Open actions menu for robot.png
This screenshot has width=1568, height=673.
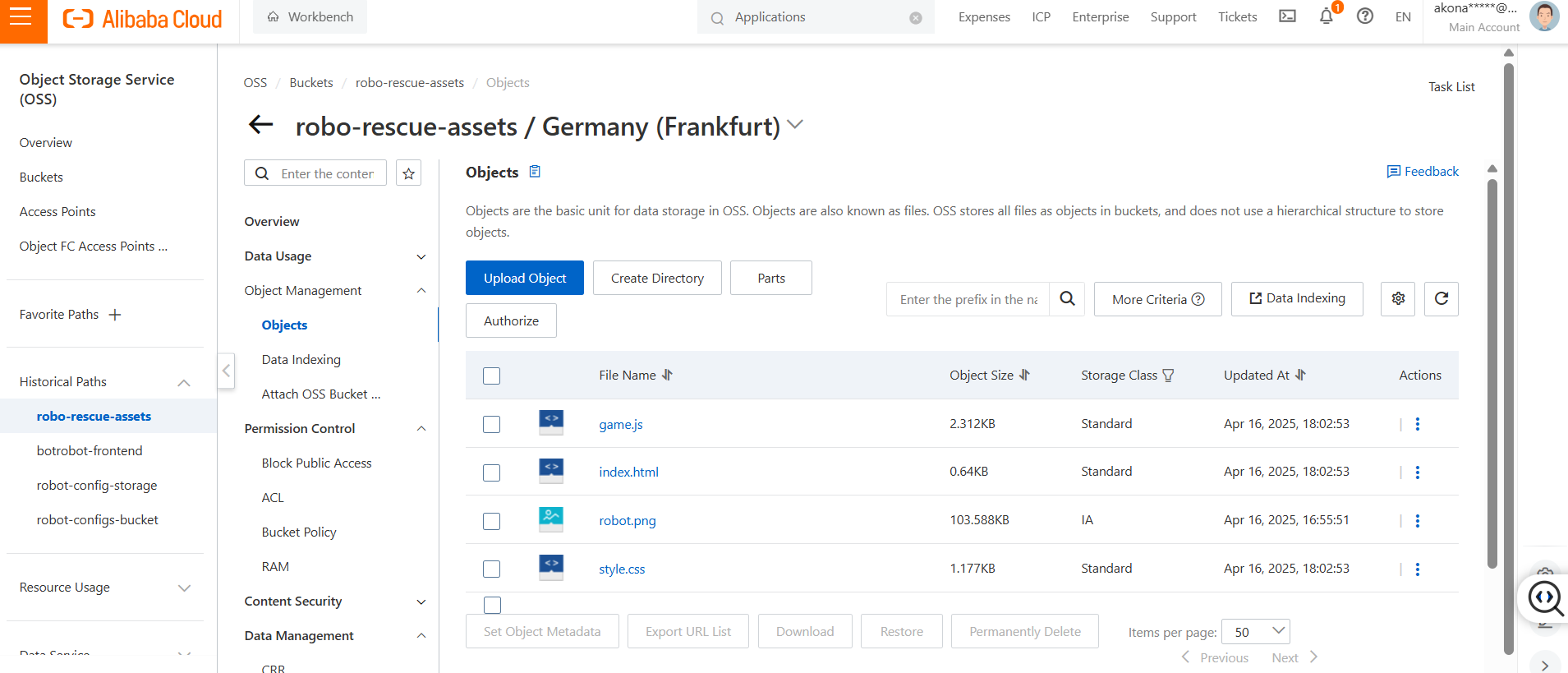point(1418,521)
